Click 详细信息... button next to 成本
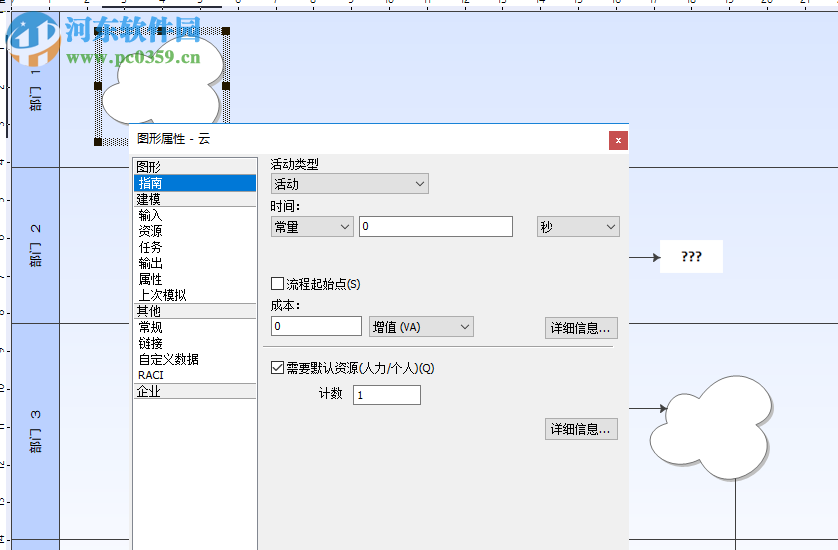838x550 pixels. [581, 328]
